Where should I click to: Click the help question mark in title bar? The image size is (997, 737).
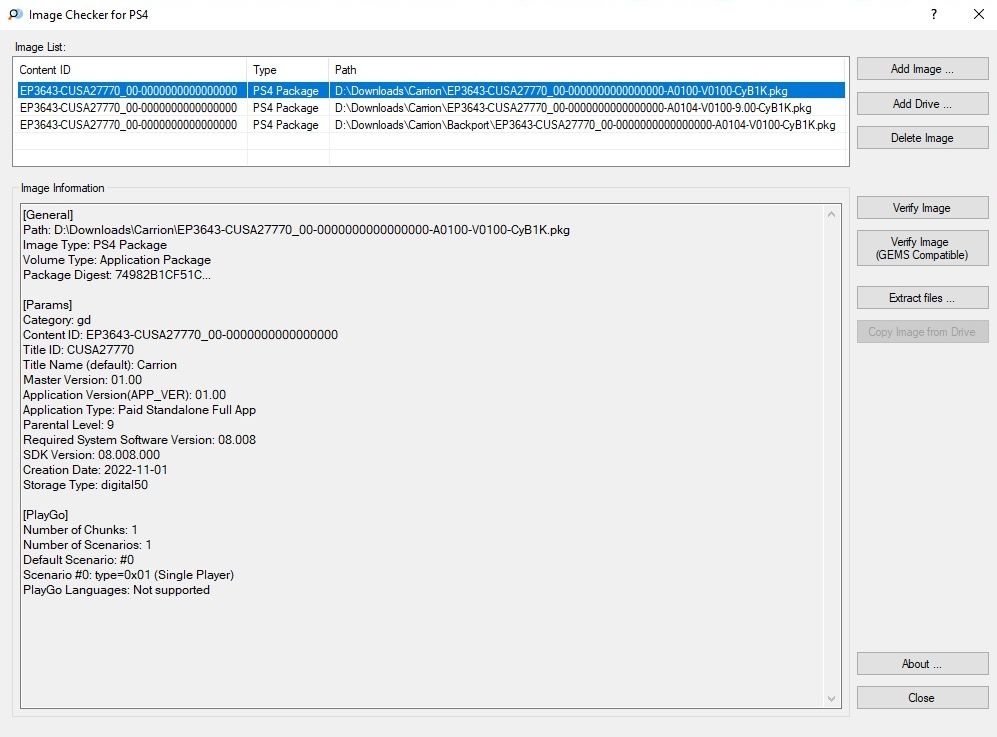[933, 14]
